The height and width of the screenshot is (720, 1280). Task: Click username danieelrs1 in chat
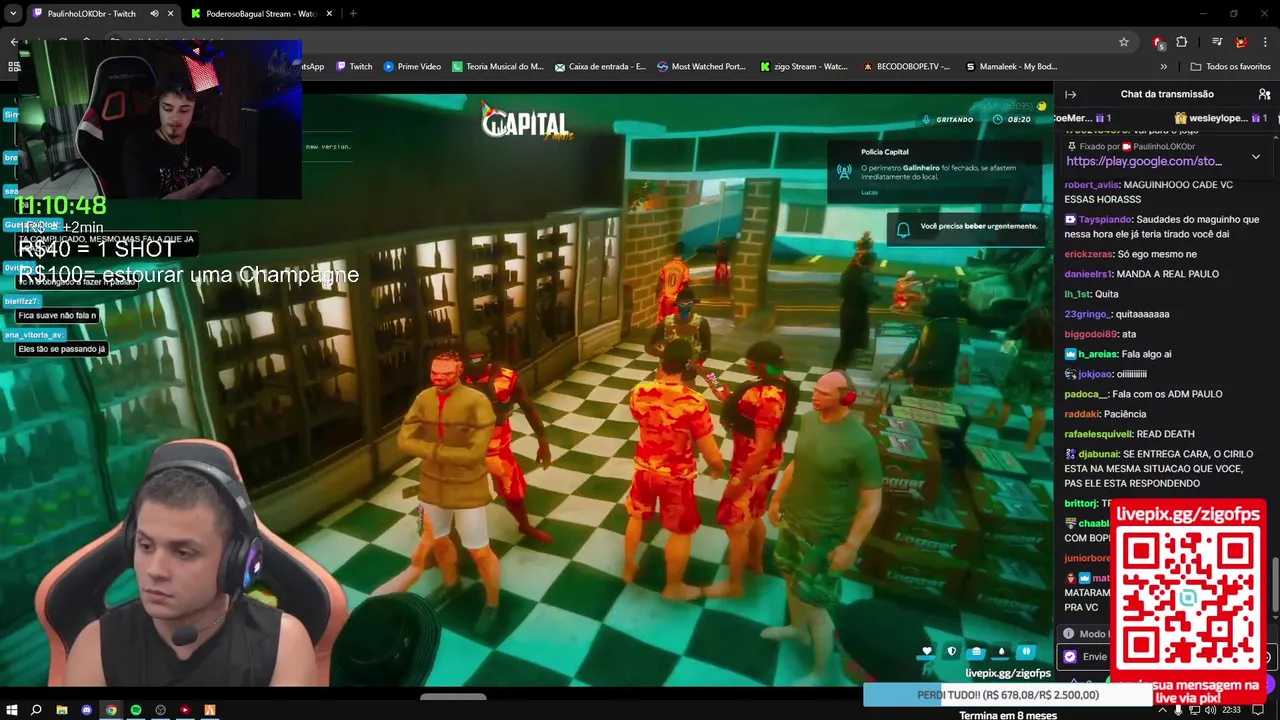tap(1088, 274)
